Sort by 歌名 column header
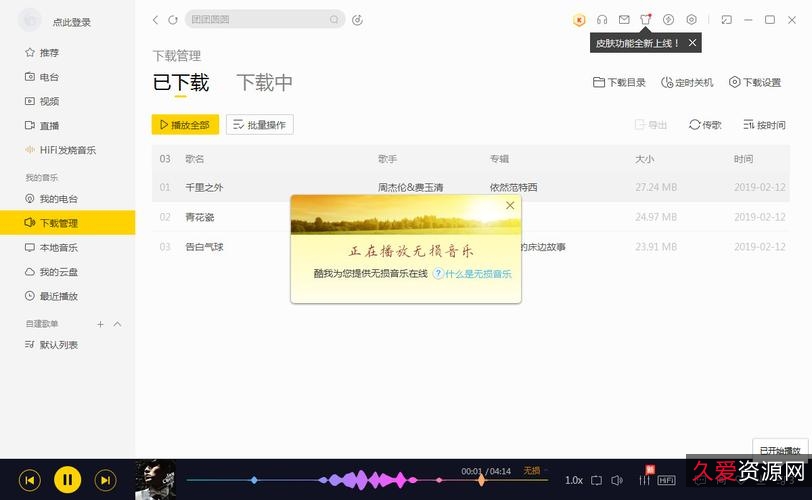 pyautogui.click(x=195, y=159)
